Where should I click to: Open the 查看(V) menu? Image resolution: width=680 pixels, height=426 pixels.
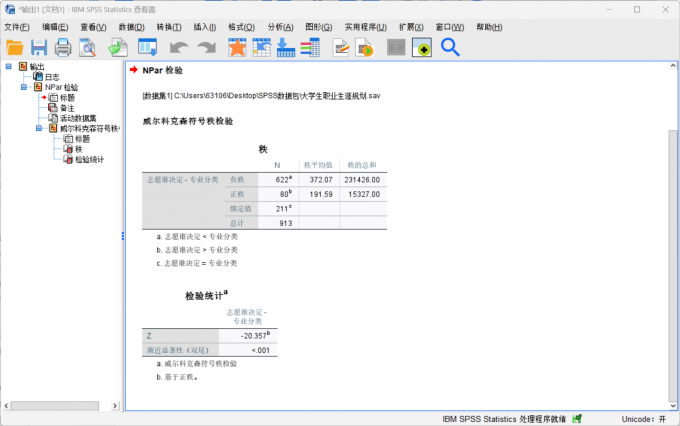pos(93,27)
